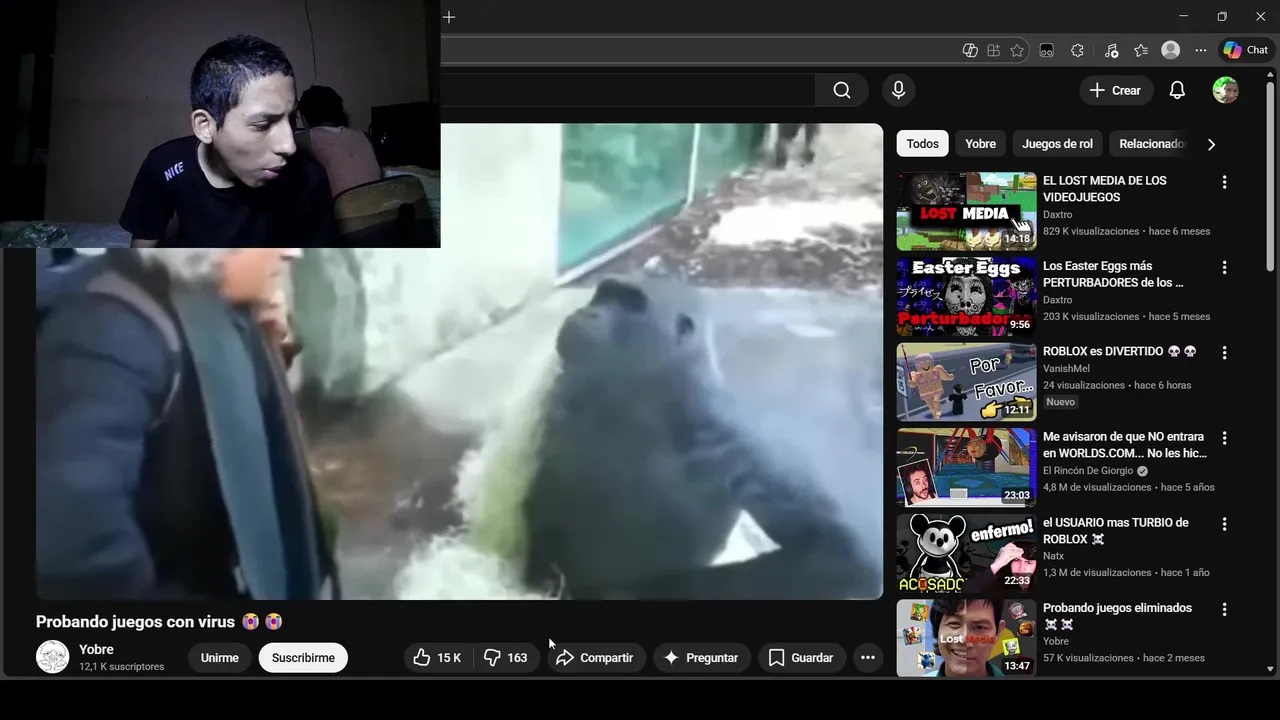
Task: Click the Preguntar button
Action: pyautogui.click(x=702, y=657)
